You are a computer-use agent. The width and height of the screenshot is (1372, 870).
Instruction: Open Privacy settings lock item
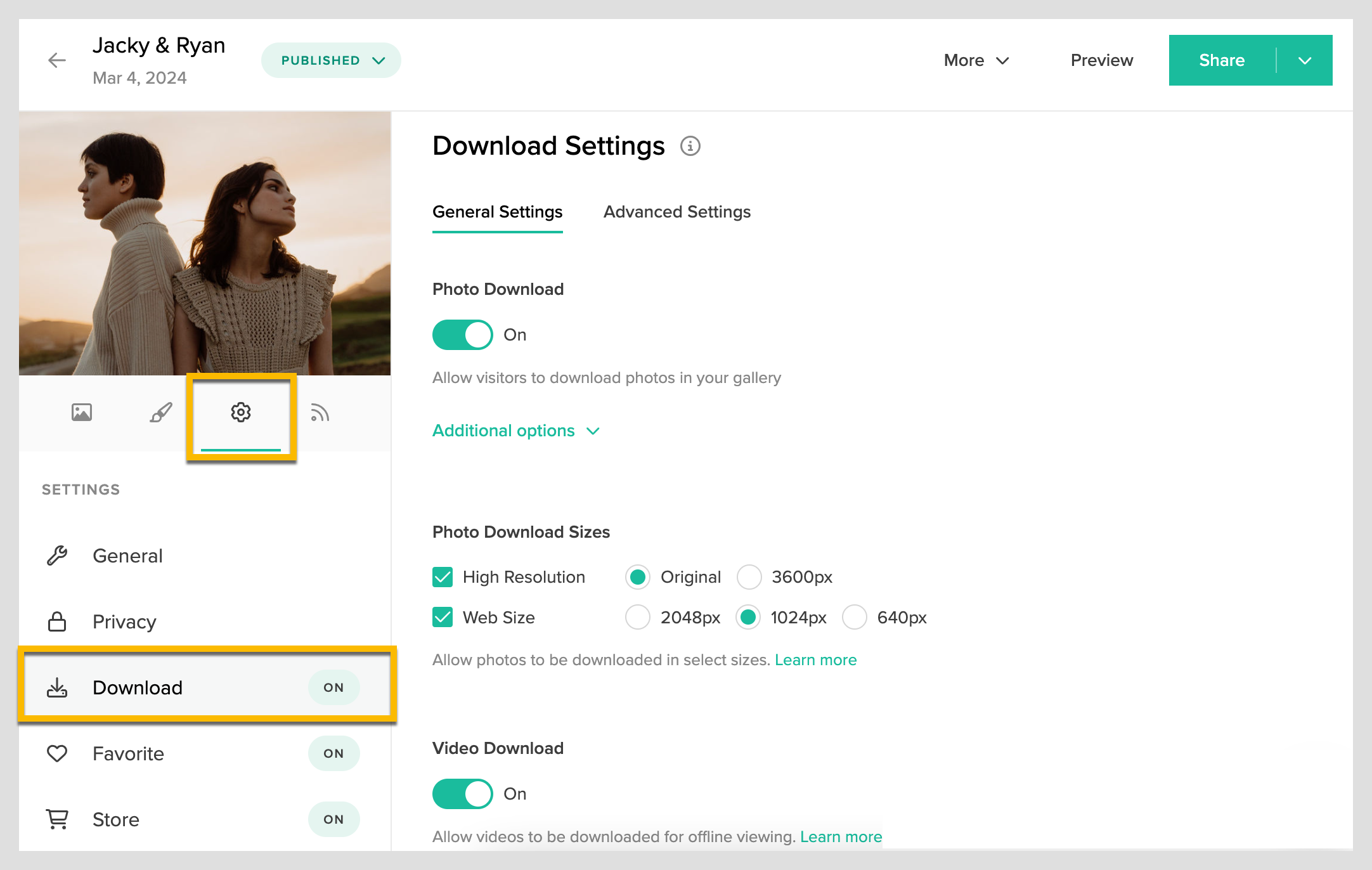[124, 621]
